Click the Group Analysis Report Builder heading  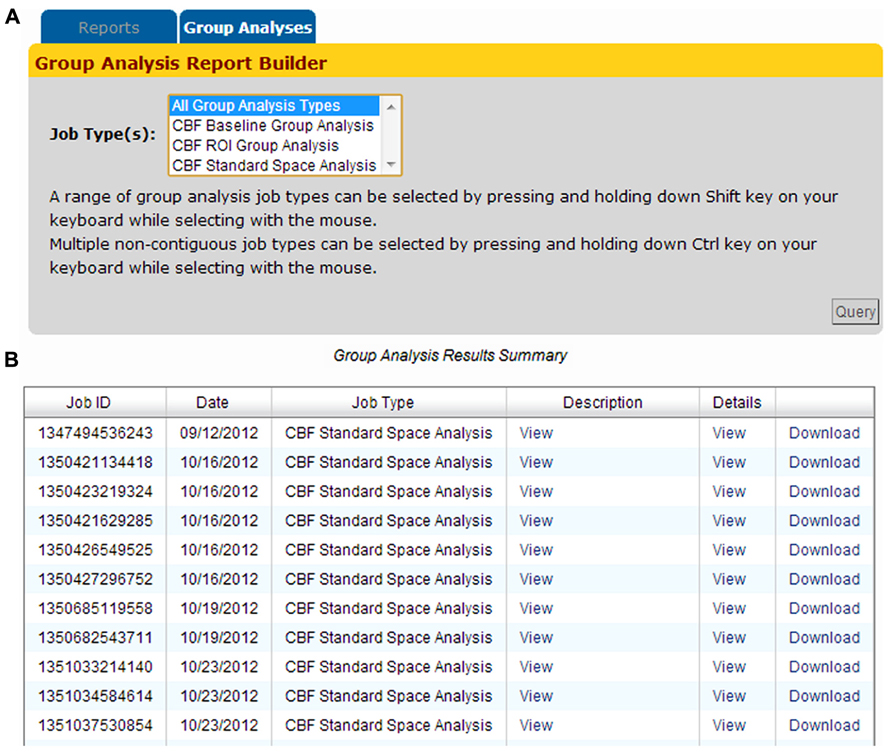(181, 63)
